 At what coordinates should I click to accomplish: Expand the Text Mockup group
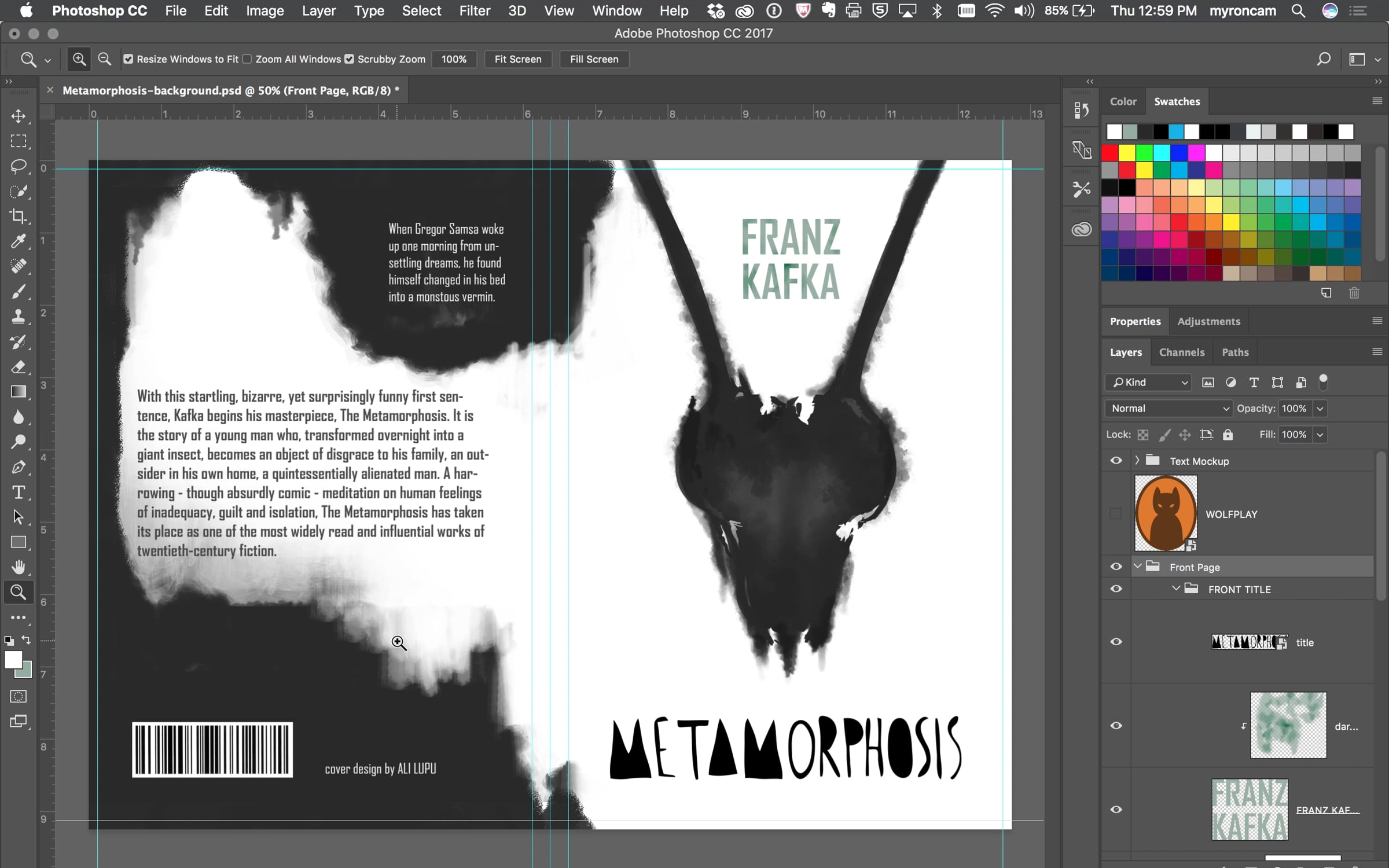(x=1137, y=461)
